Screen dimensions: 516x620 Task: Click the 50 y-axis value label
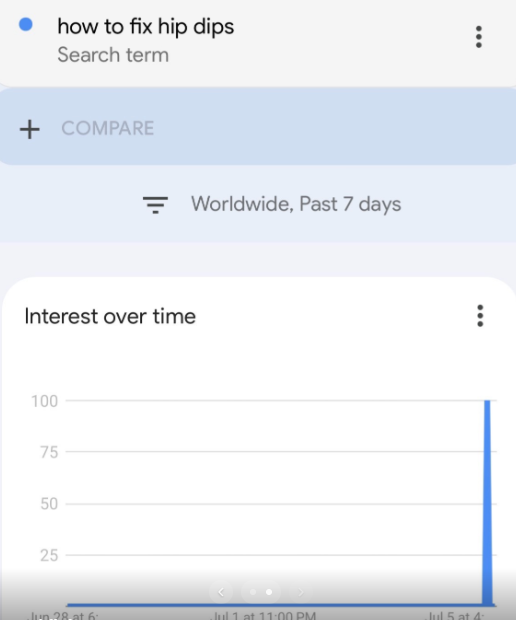point(49,504)
